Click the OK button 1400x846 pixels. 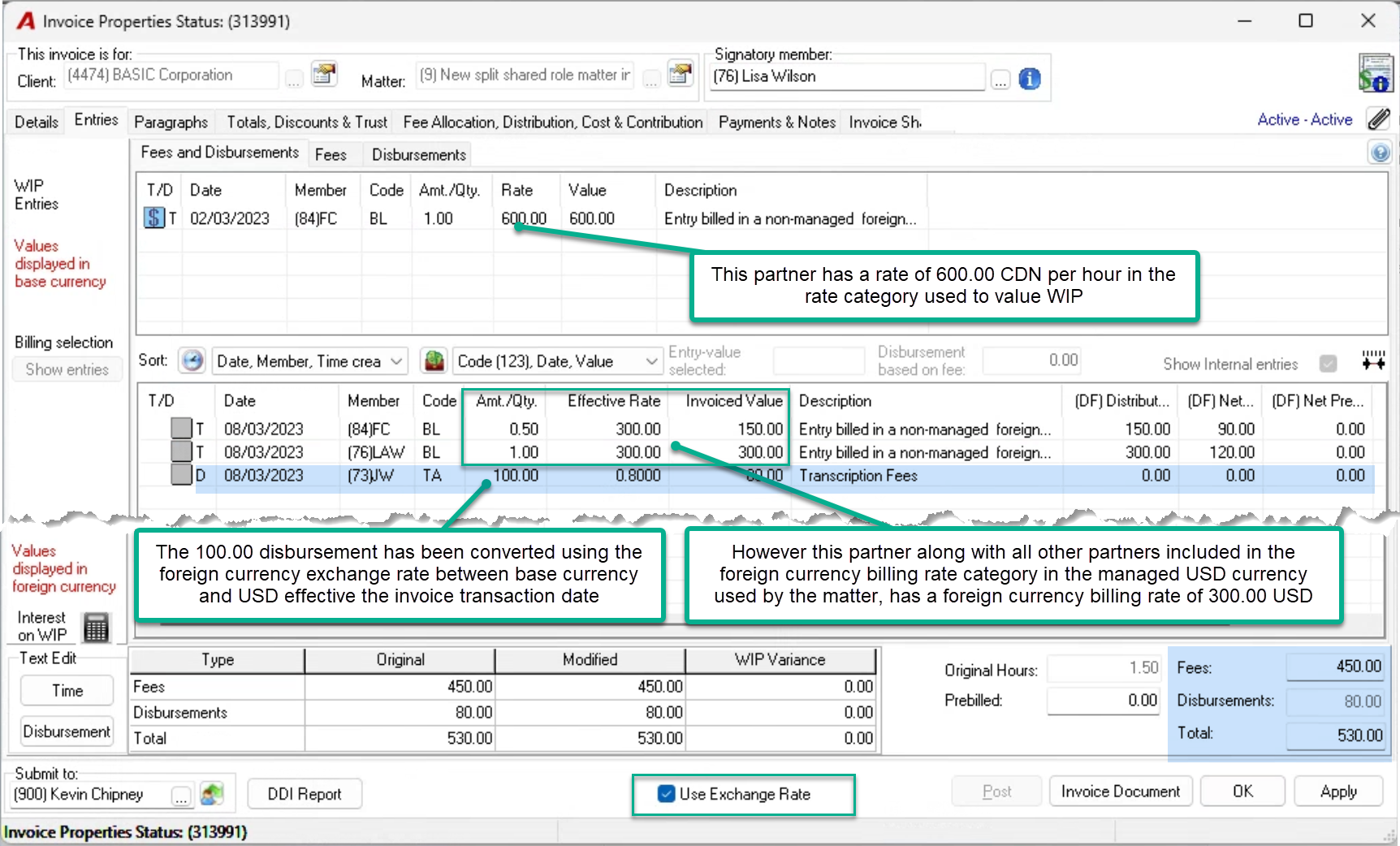pyautogui.click(x=1242, y=792)
